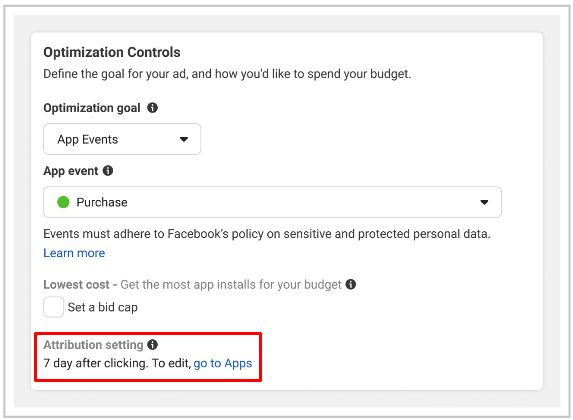Open the info tooltip next to App event
The width and height of the screenshot is (573, 420).
click(108, 171)
